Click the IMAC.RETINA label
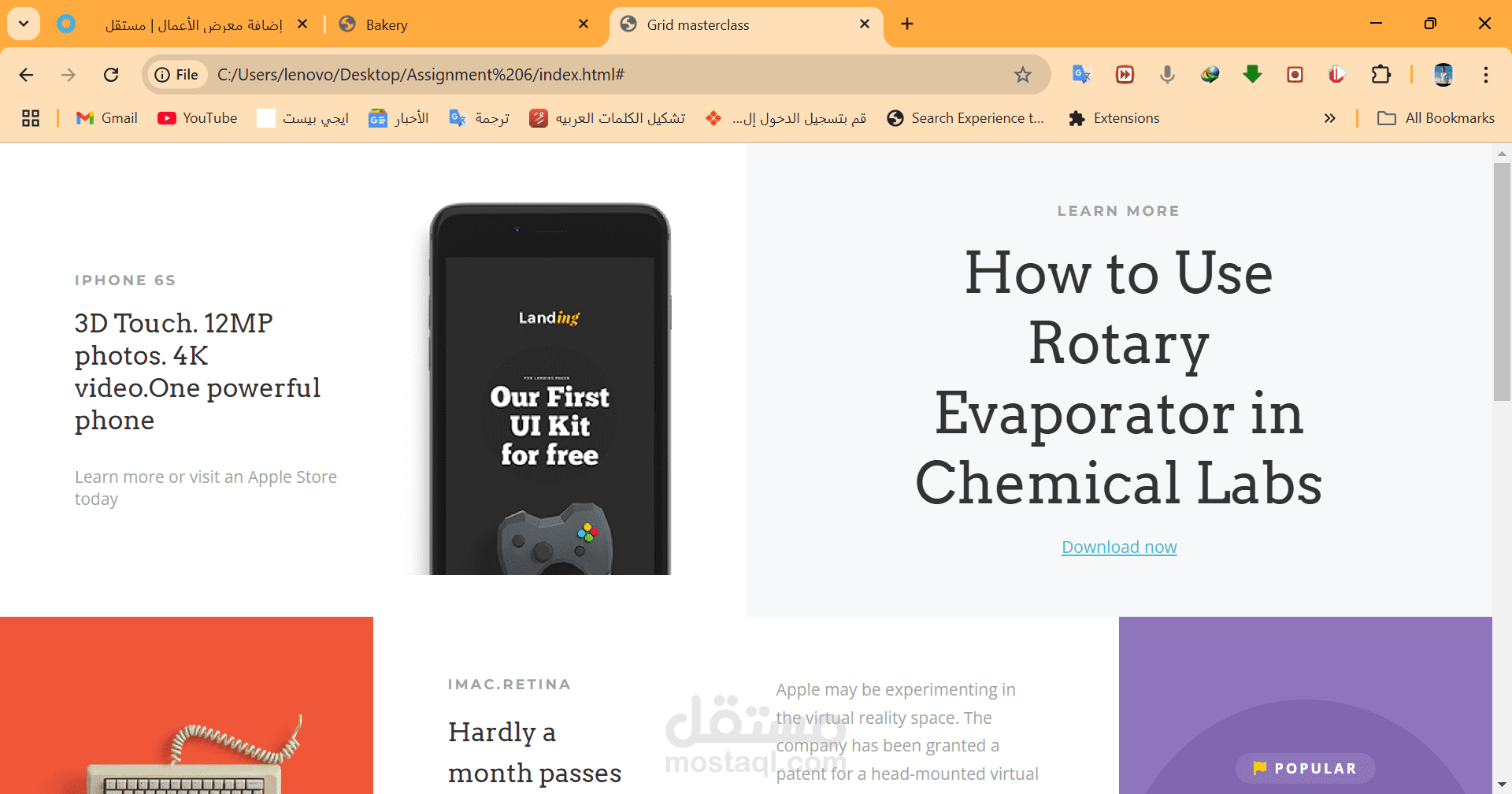 [x=510, y=685]
